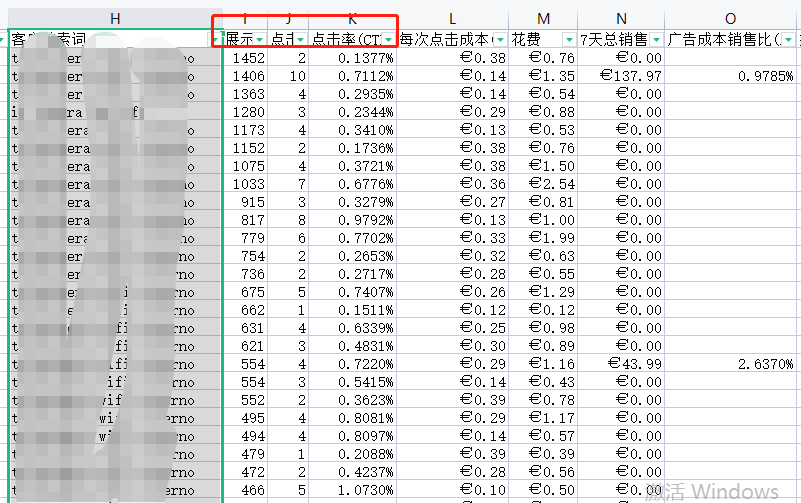Select the impressions cell showing 1173
Viewport: 801px width, 503px height.
[245, 130]
